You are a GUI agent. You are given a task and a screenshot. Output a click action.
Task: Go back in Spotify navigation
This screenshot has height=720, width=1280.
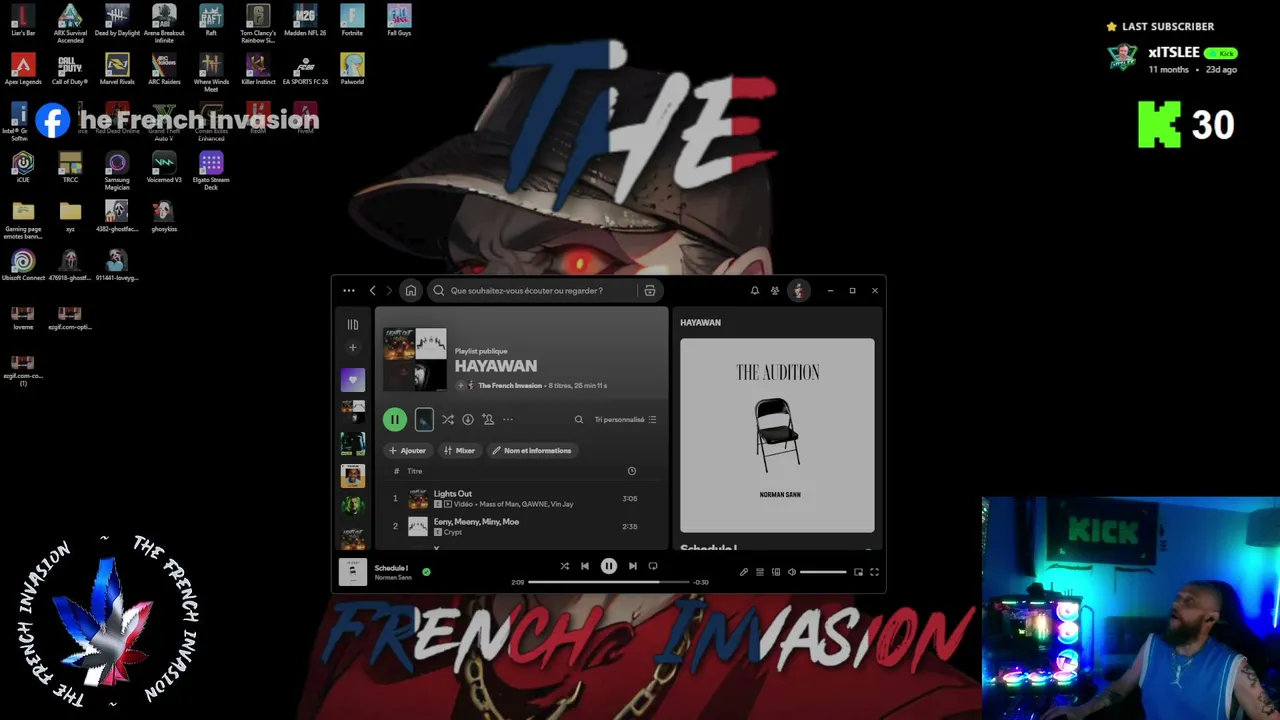373,291
